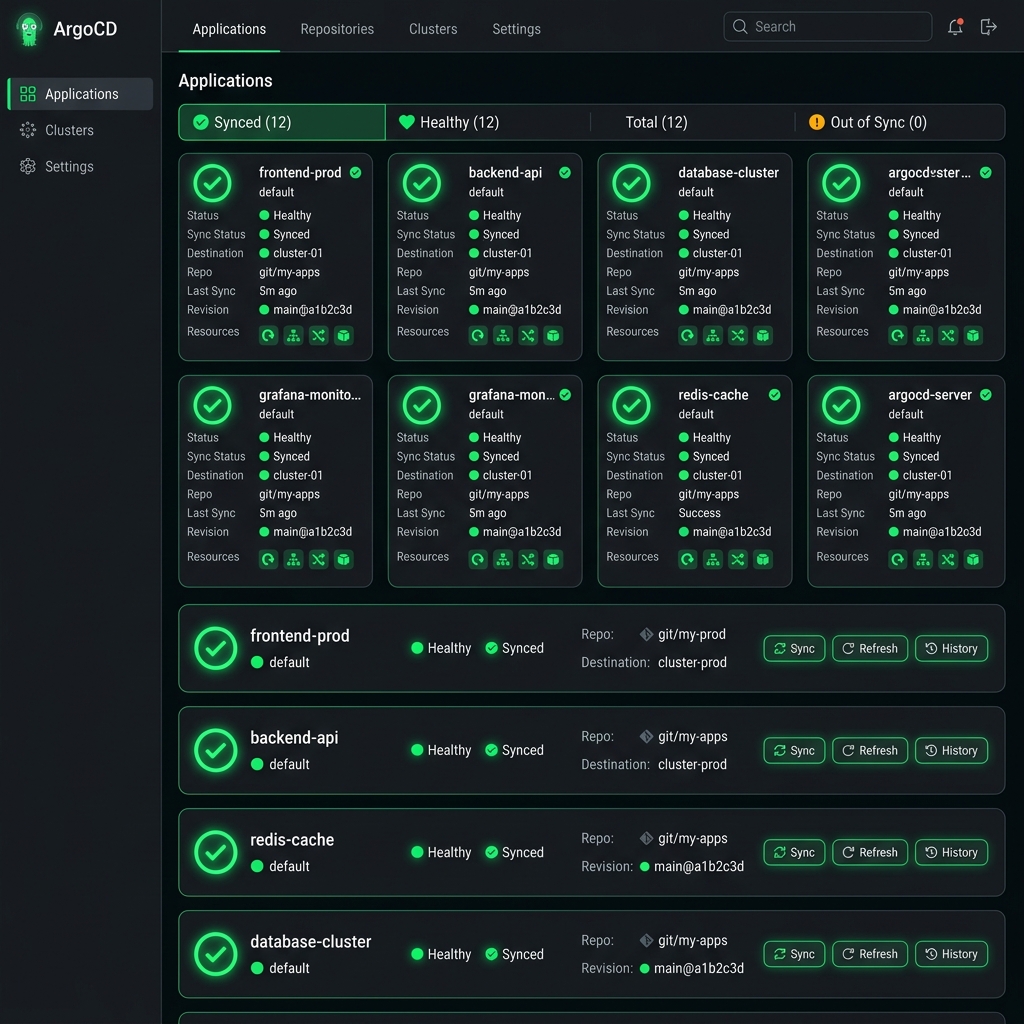Click the large check circle in backend-api list row

(216, 750)
